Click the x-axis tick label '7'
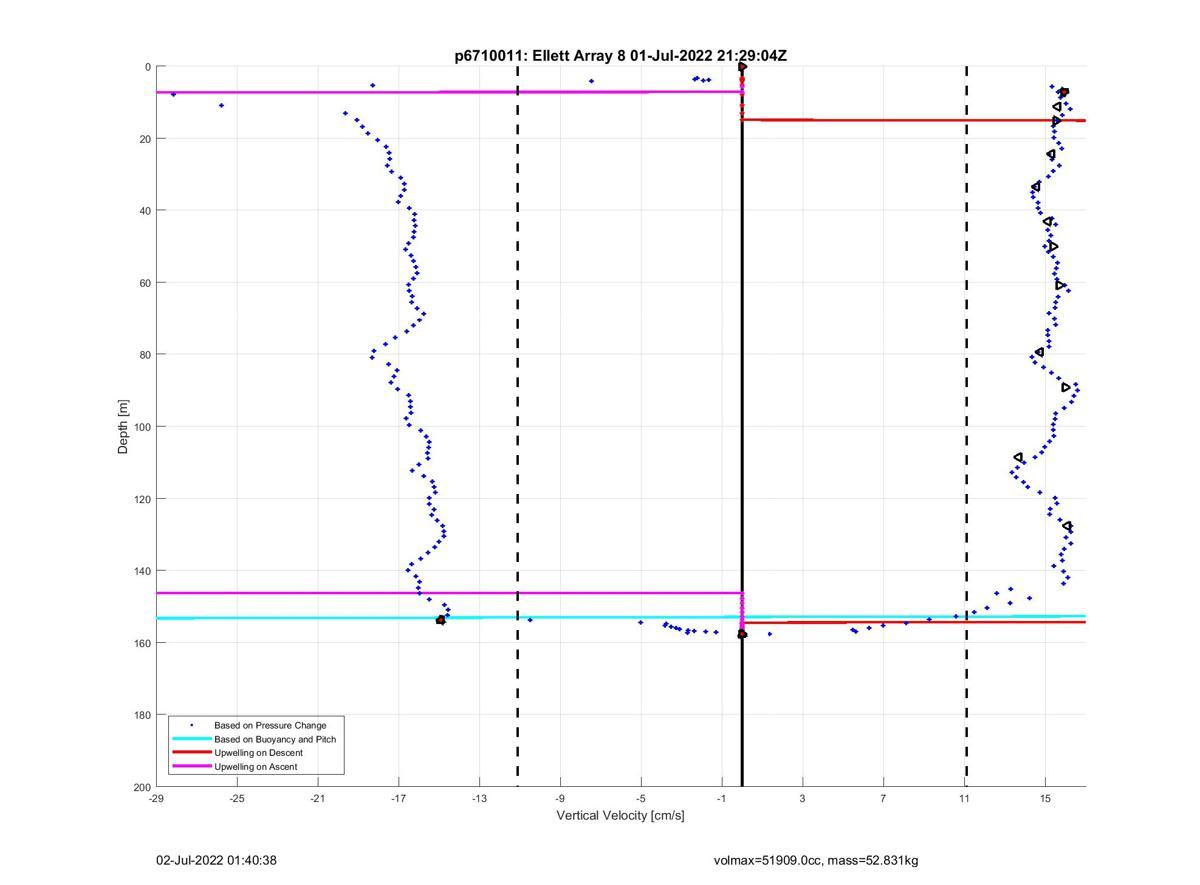Screen dimensions: 1200x885 point(883,798)
